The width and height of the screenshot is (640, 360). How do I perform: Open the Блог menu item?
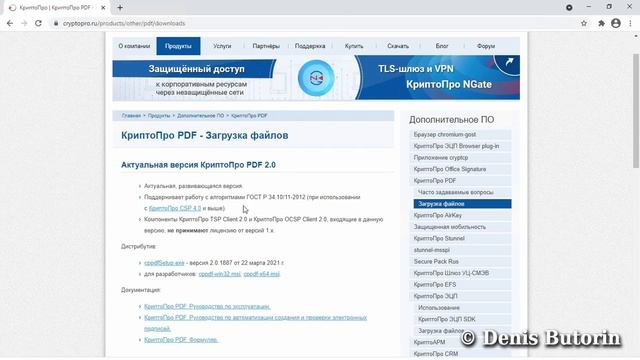click(x=442, y=46)
